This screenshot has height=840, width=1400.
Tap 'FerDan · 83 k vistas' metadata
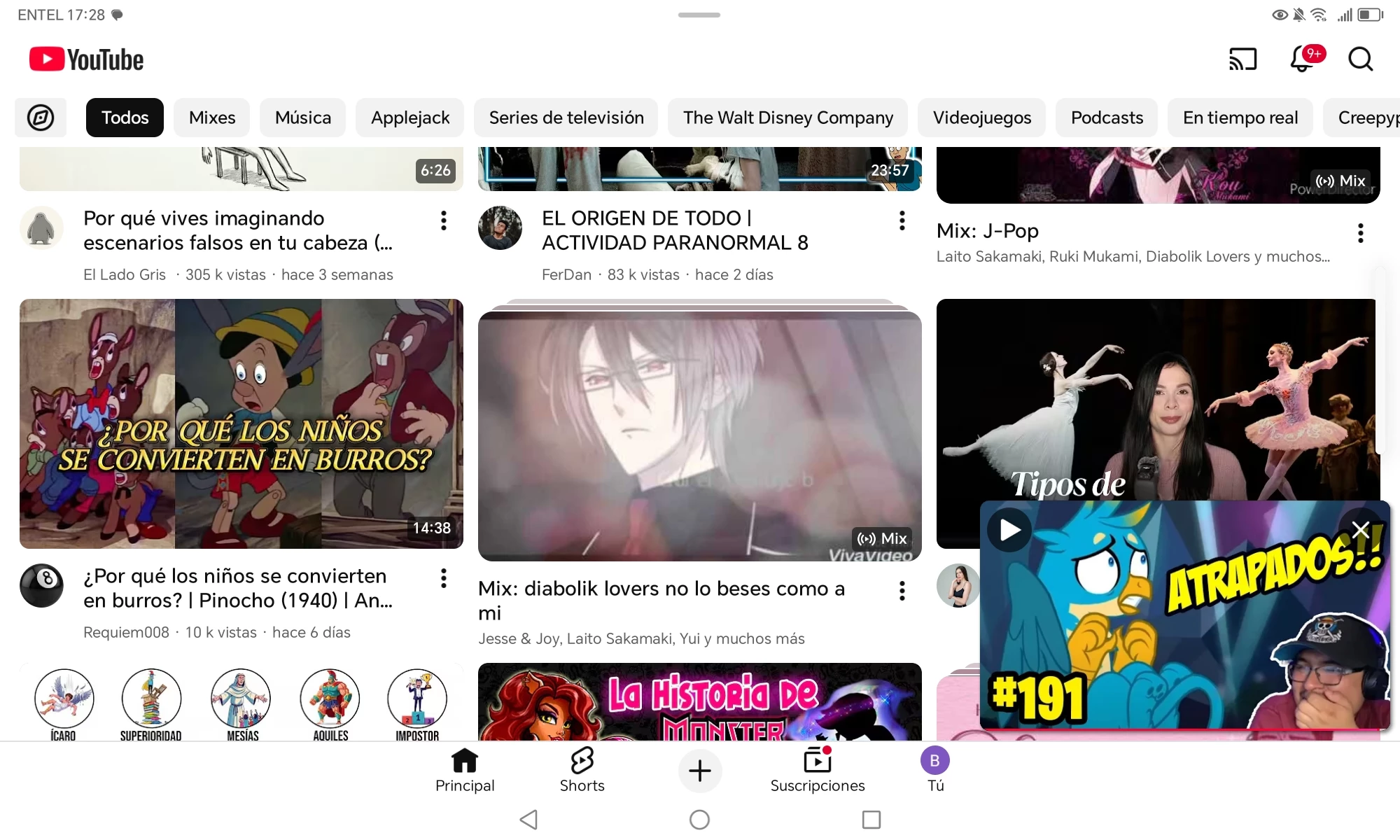[x=657, y=274]
